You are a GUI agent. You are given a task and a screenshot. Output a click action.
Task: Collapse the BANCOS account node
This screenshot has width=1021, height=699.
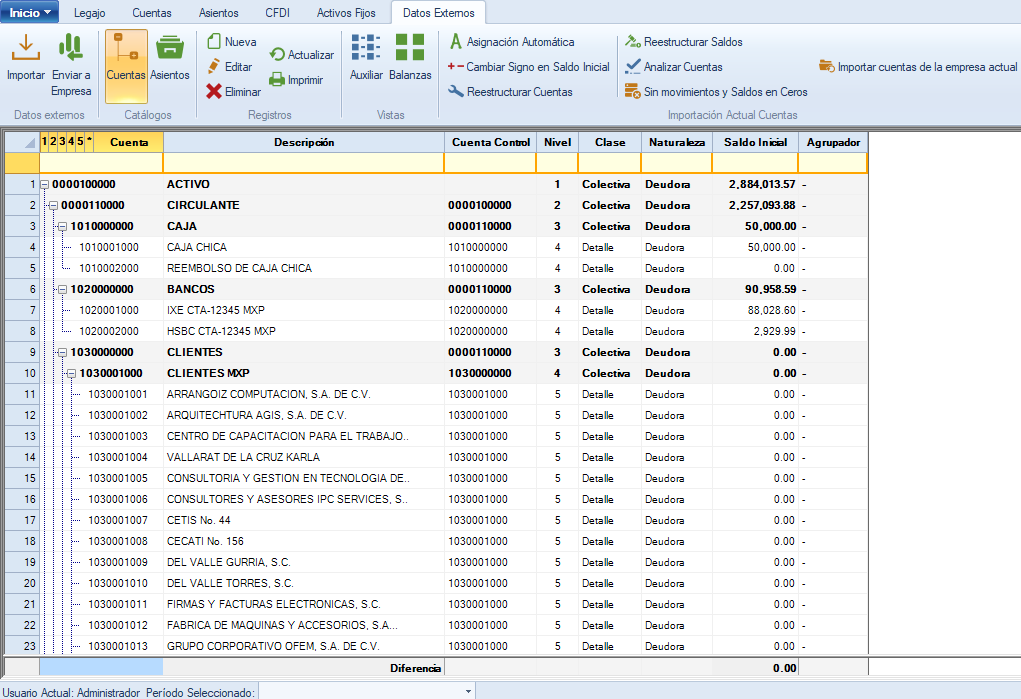click(62, 290)
